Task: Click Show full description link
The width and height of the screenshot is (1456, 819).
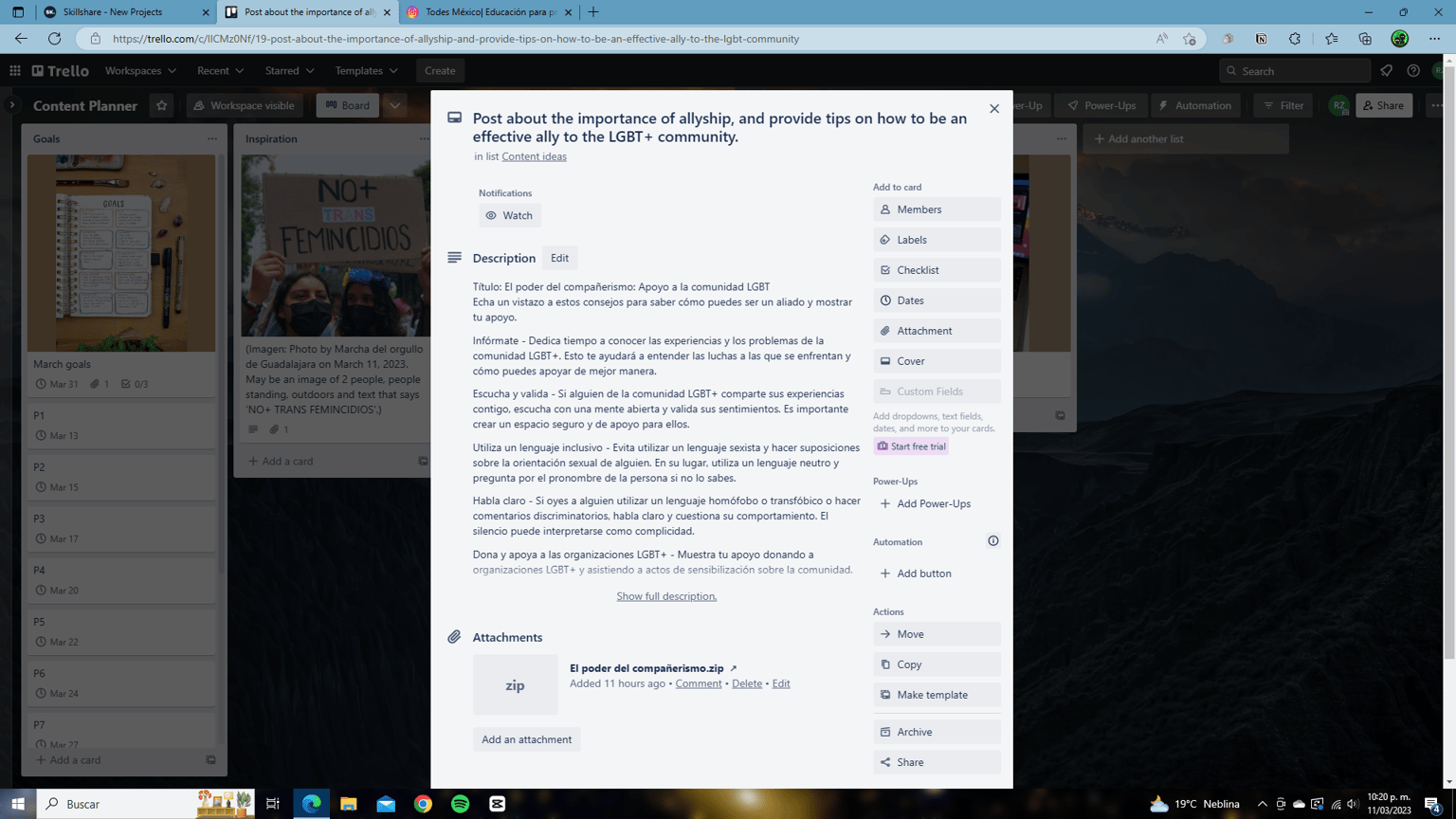Action: coord(666,596)
